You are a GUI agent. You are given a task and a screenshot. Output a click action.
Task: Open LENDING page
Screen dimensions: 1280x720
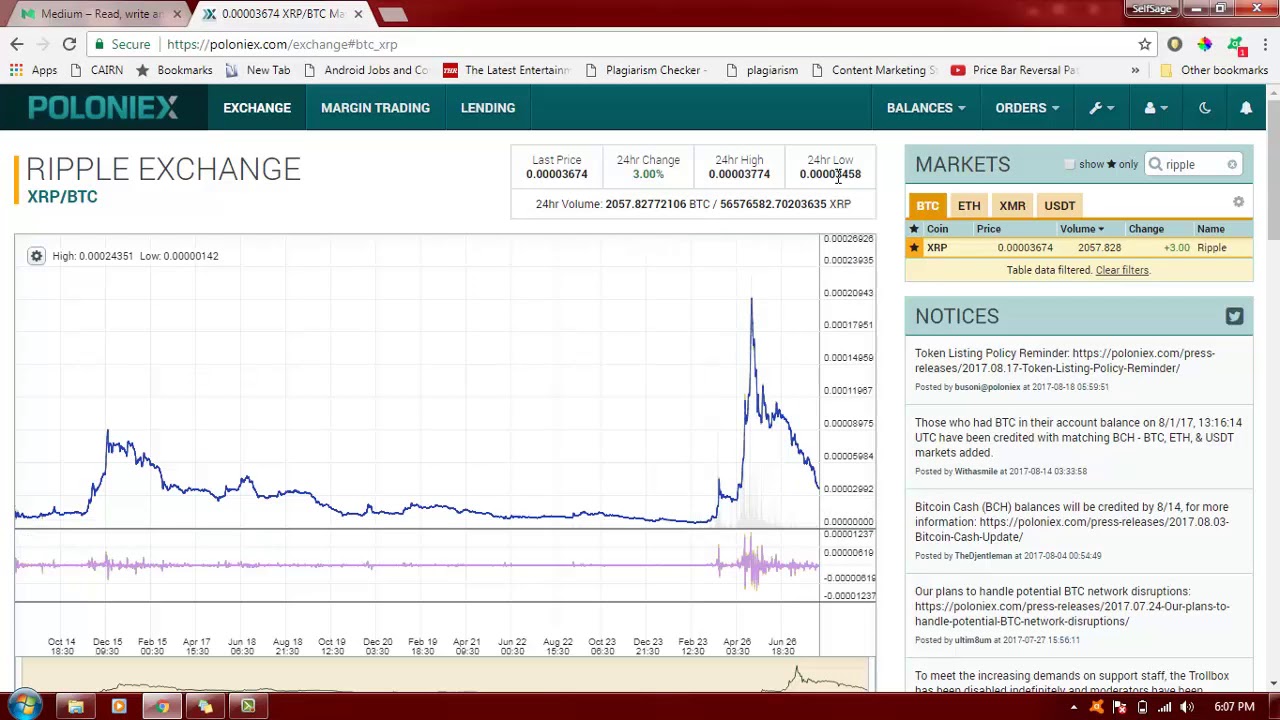[488, 108]
